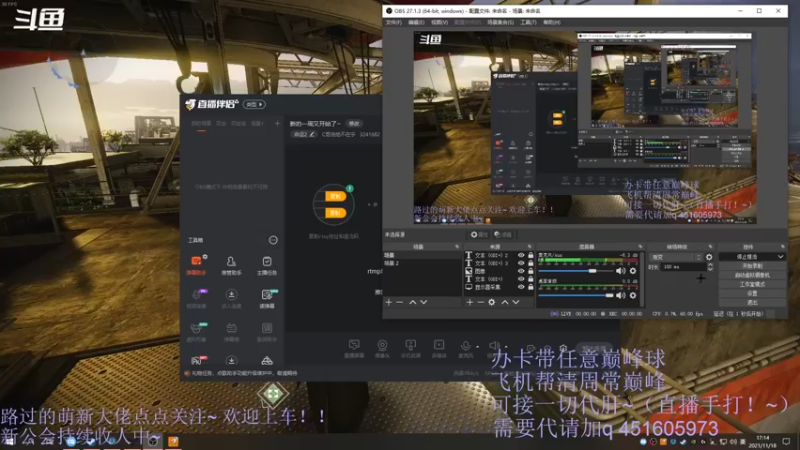Toggle lock on 文本 (GDI+) 2 source
The image size is (800, 450).
531,255
